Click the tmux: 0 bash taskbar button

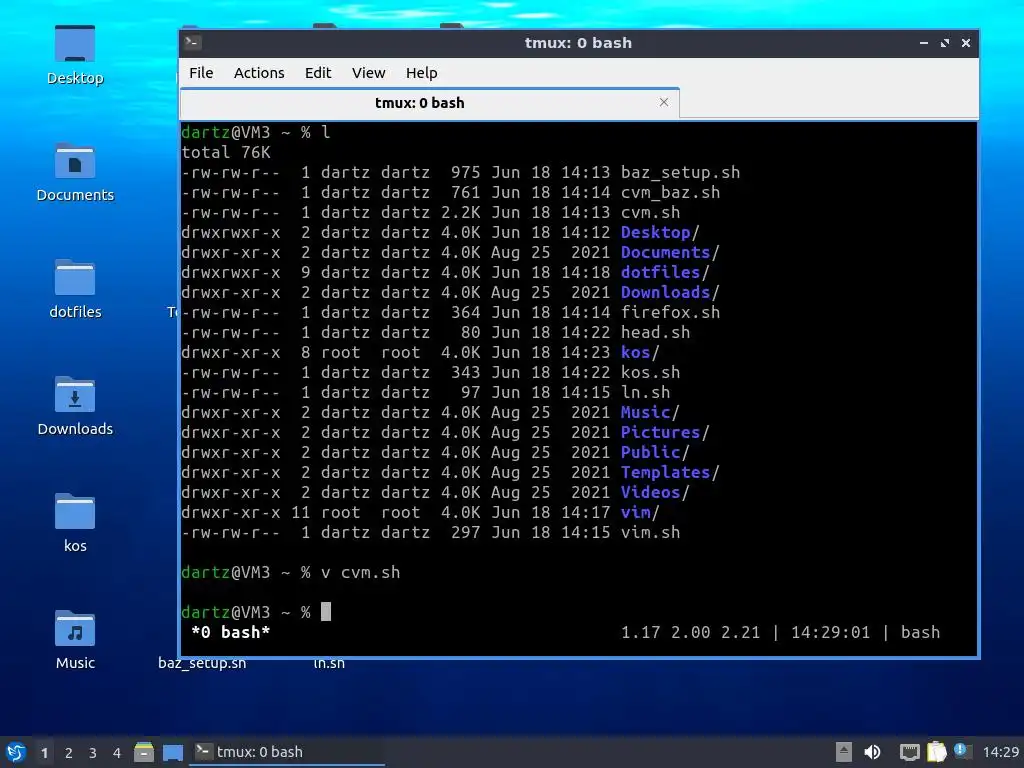pyautogui.click(x=287, y=752)
